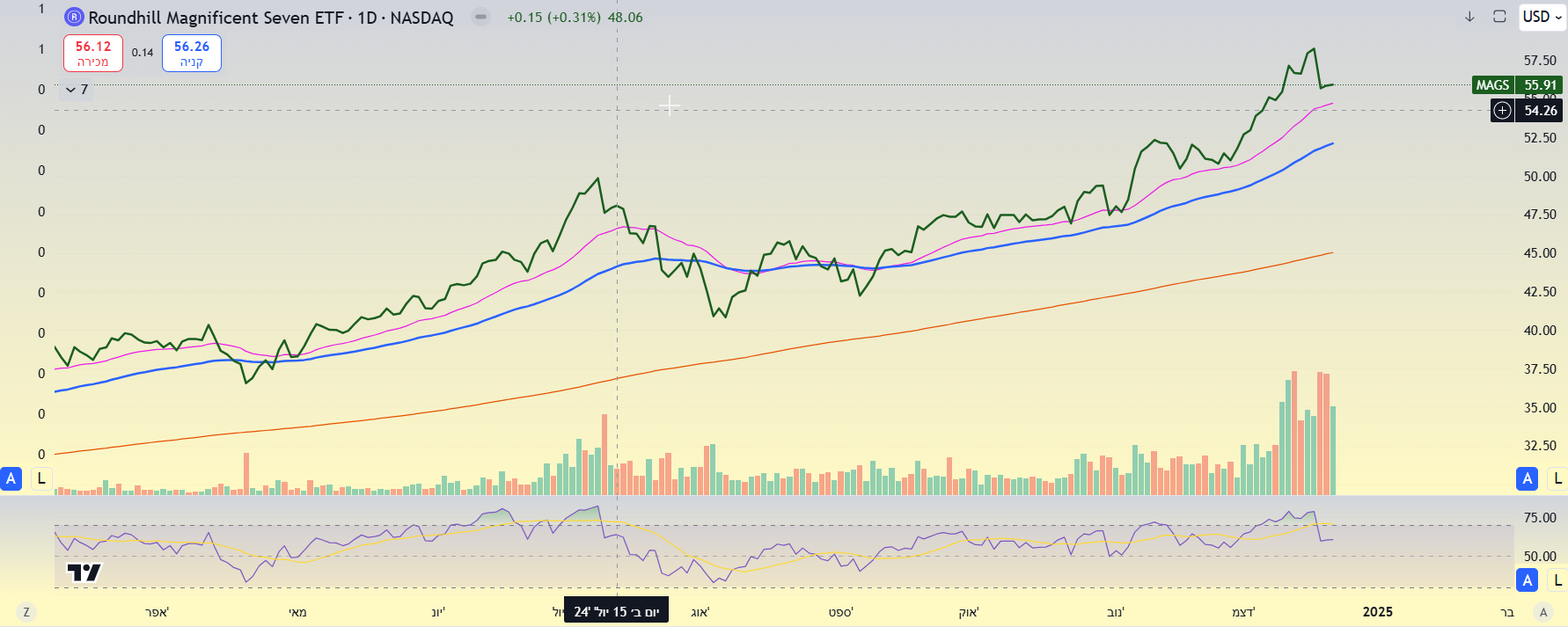1568x627 pixels.
Task: Click the 'אפר month label on the time axis
Action: pos(157,612)
